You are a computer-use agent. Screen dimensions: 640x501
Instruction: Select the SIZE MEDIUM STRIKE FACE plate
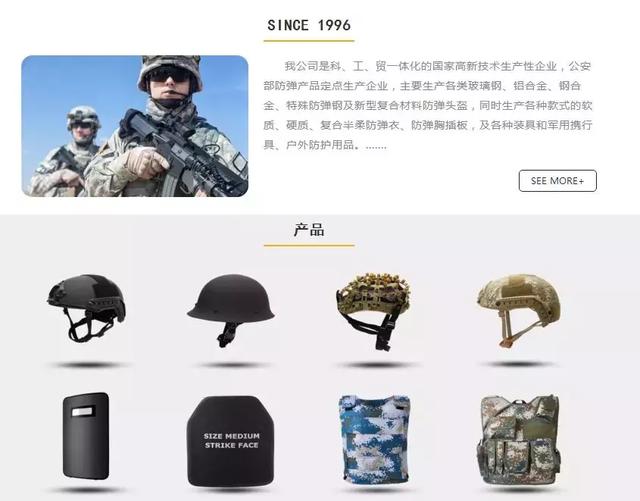point(231,441)
